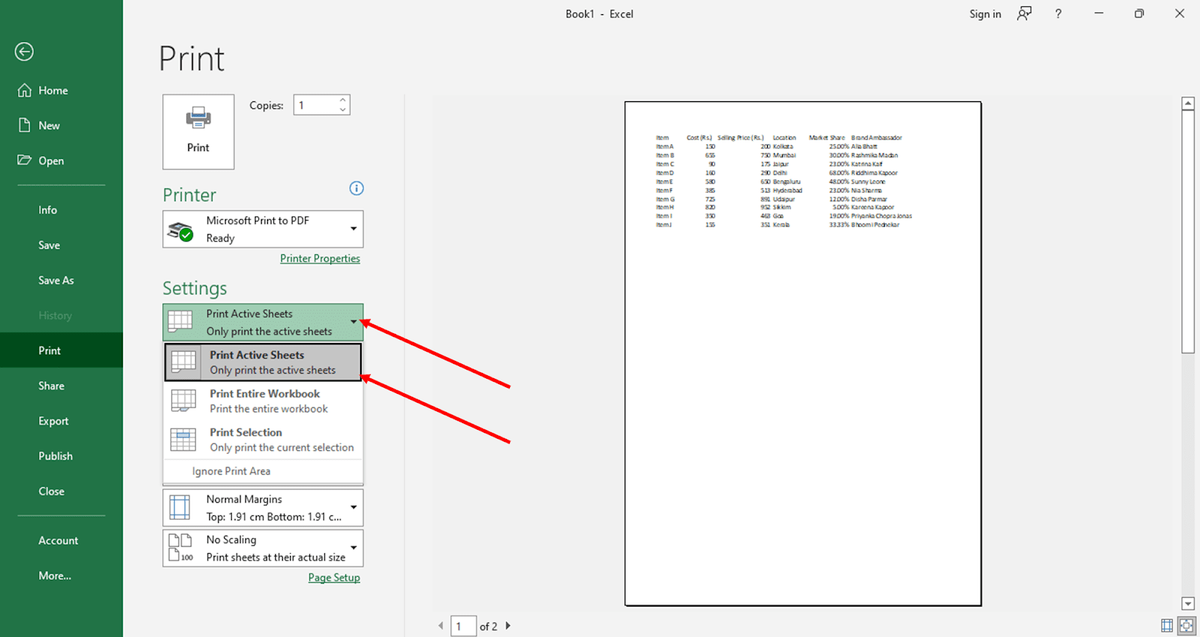Viewport: 1200px width, 637px height.
Task: Open the No Scaling dropdown
Action: click(x=263, y=548)
